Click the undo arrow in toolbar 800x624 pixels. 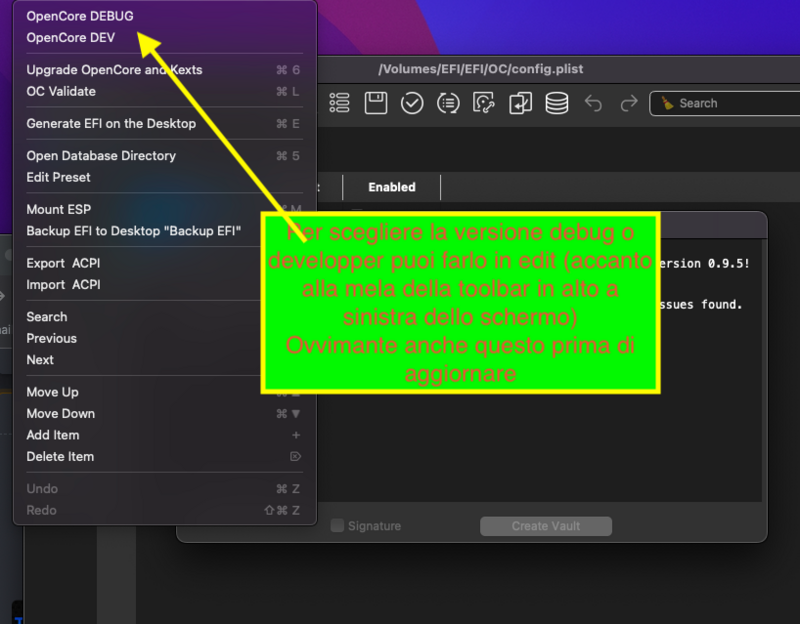click(x=593, y=103)
